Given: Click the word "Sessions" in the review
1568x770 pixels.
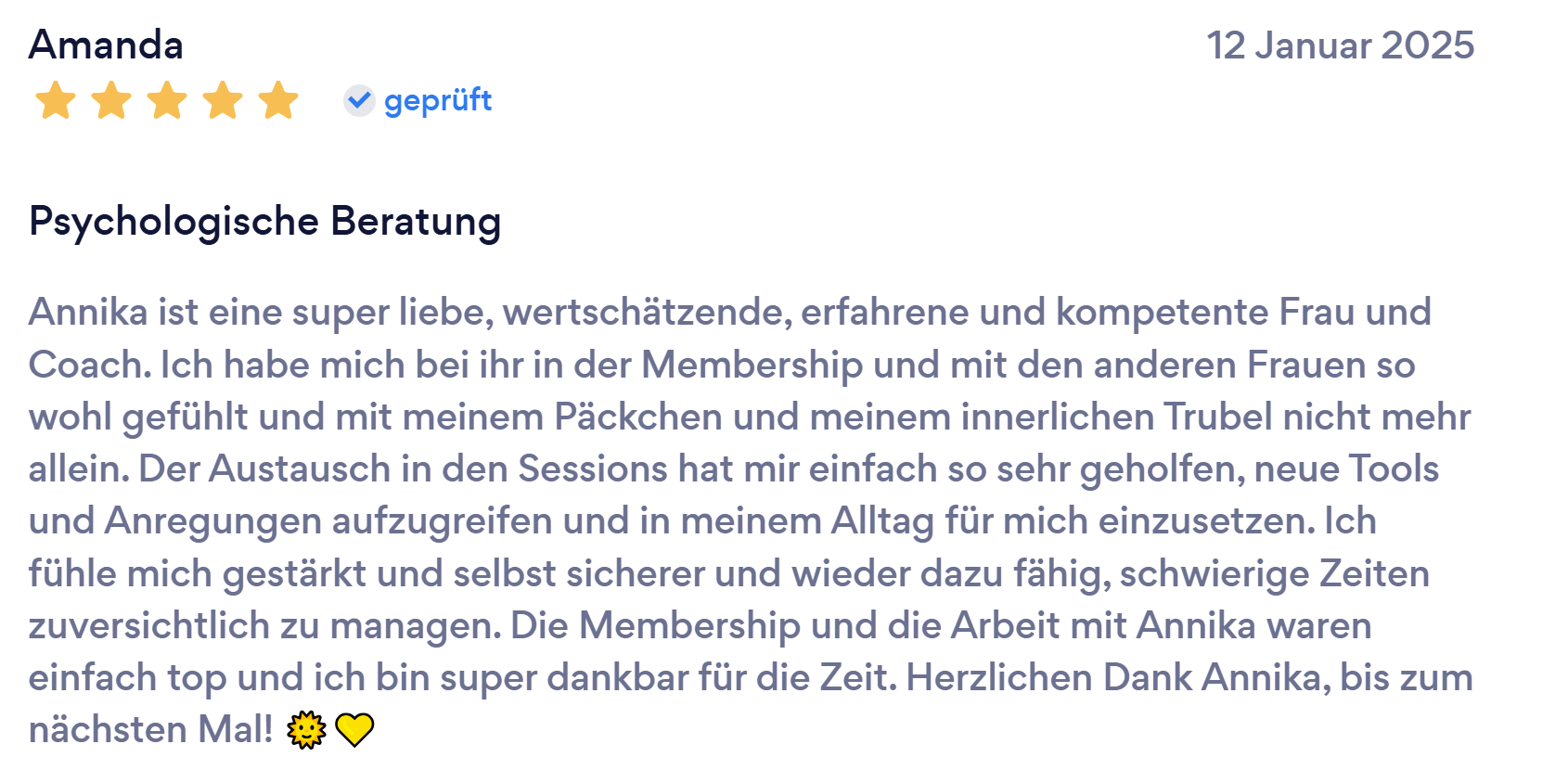Looking at the screenshot, I should point(592,469).
